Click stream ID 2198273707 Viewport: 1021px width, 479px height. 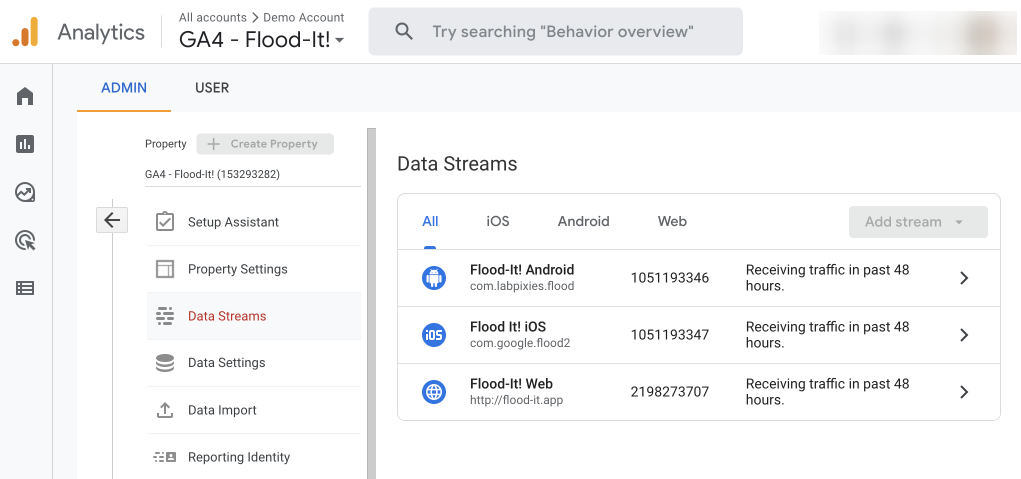click(669, 392)
